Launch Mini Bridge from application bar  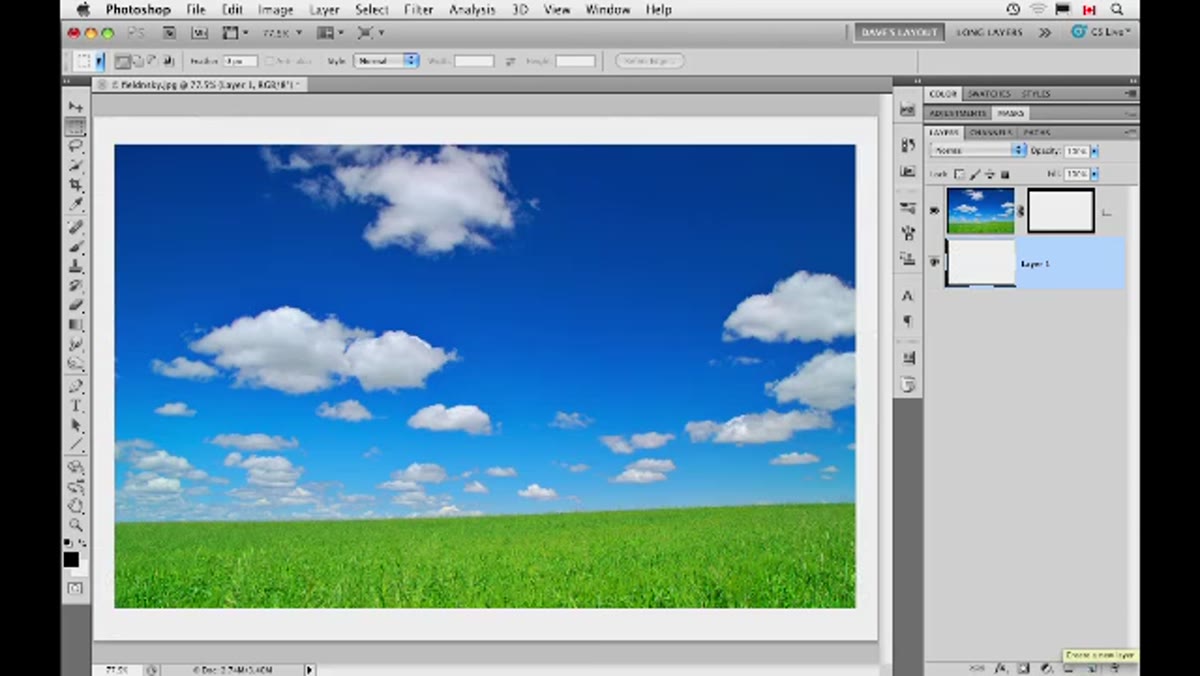point(199,33)
